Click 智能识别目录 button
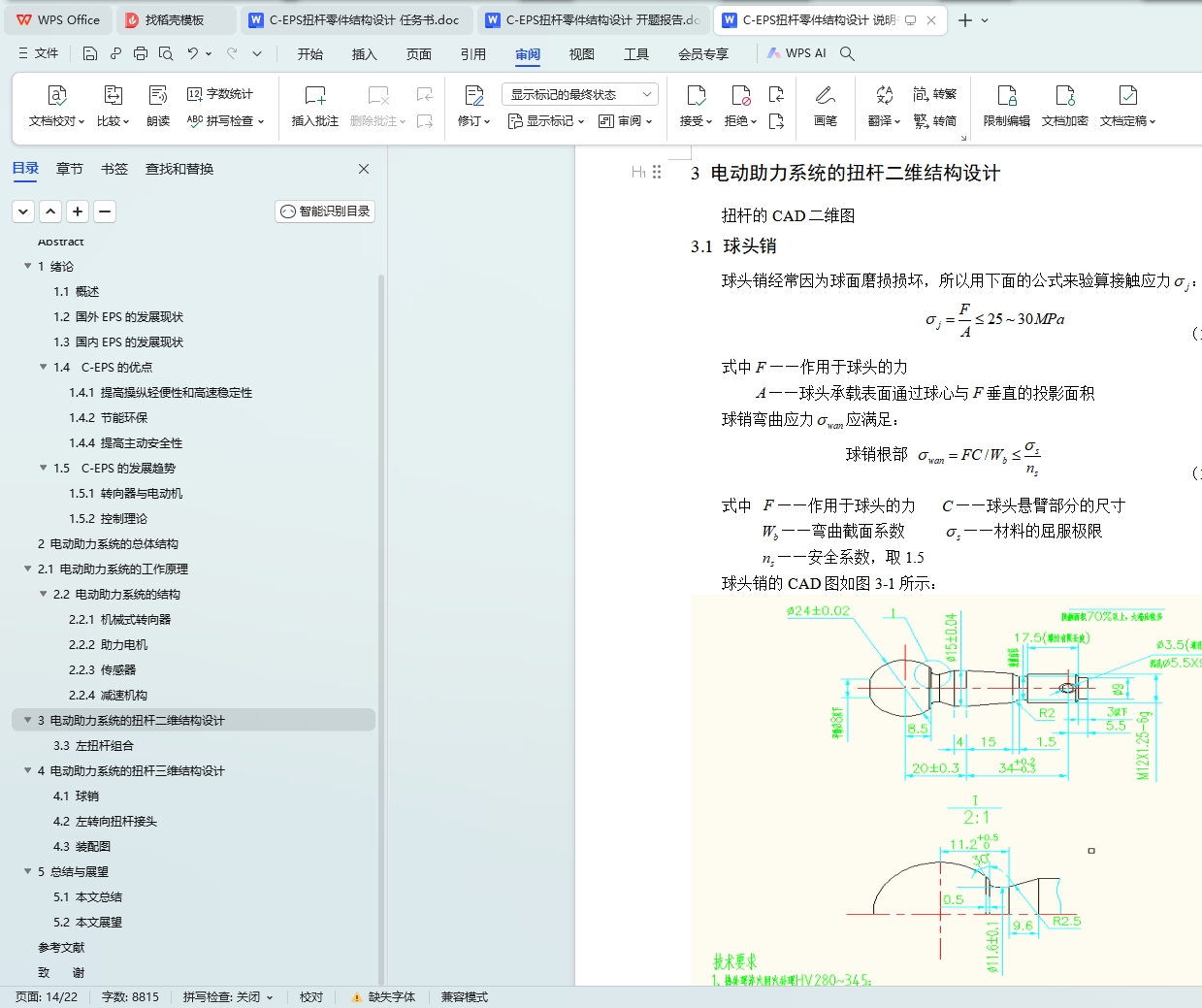 click(325, 211)
